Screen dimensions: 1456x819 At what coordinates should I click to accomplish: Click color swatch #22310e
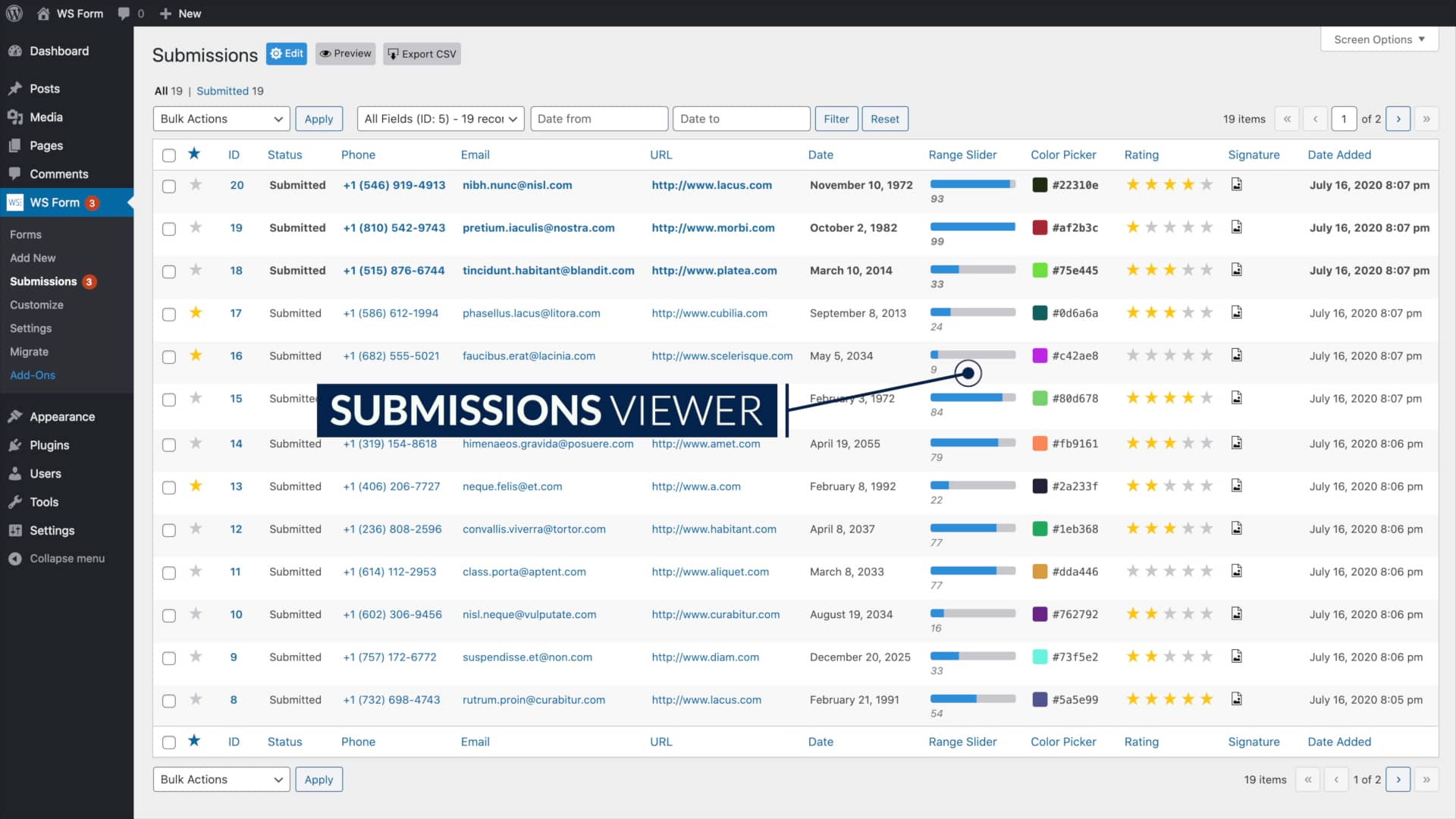tap(1040, 184)
